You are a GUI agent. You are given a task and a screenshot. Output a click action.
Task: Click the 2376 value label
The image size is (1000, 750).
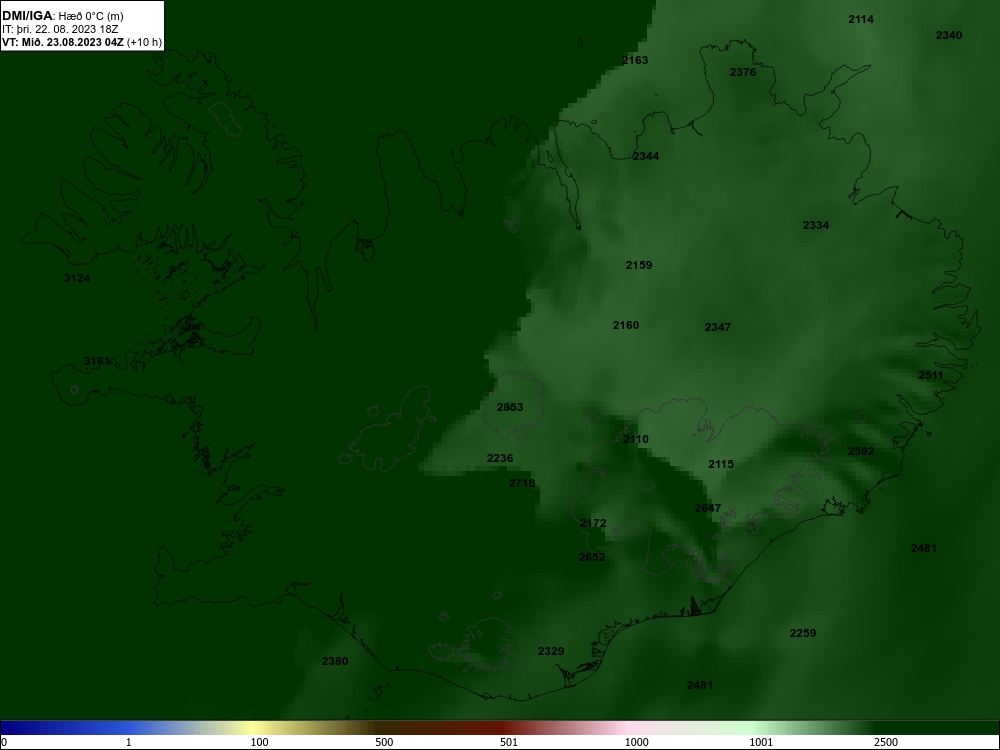[742, 73]
